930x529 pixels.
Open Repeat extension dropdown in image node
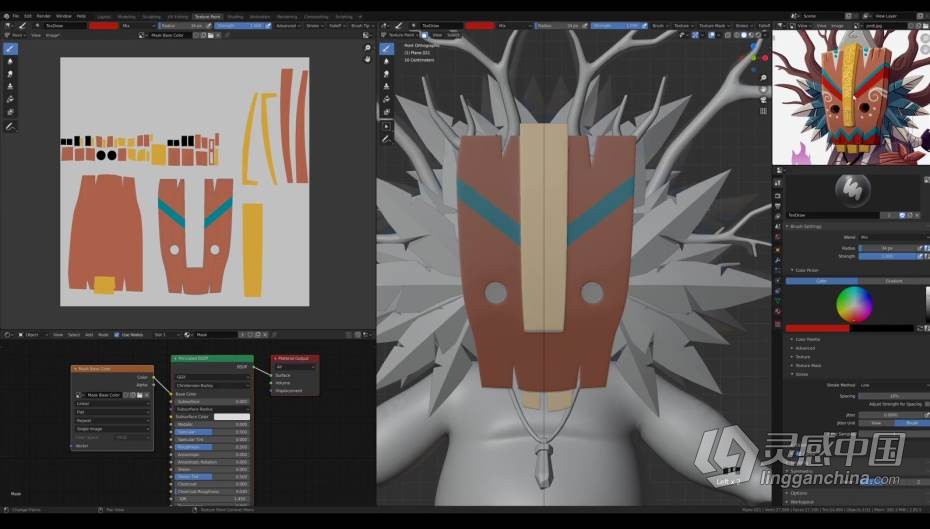tap(112, 420)
